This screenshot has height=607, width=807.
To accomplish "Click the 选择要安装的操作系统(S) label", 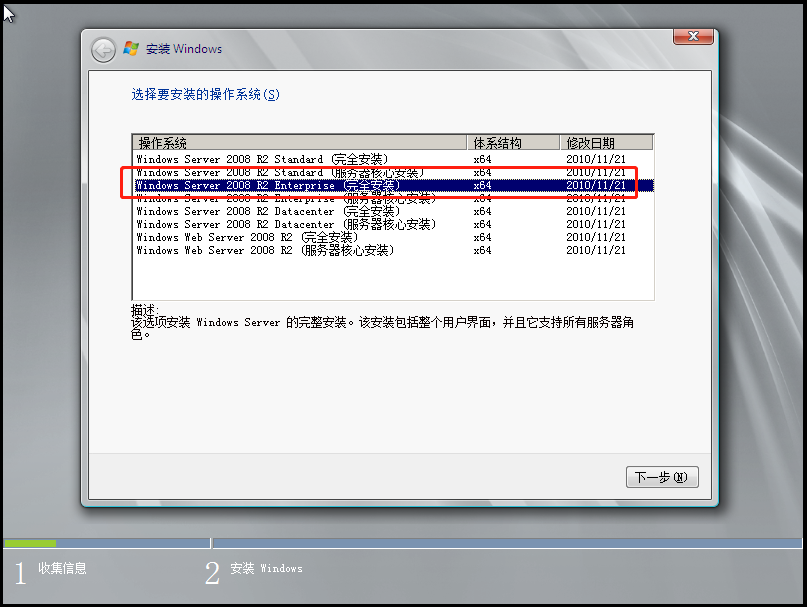I will [205, 94].
